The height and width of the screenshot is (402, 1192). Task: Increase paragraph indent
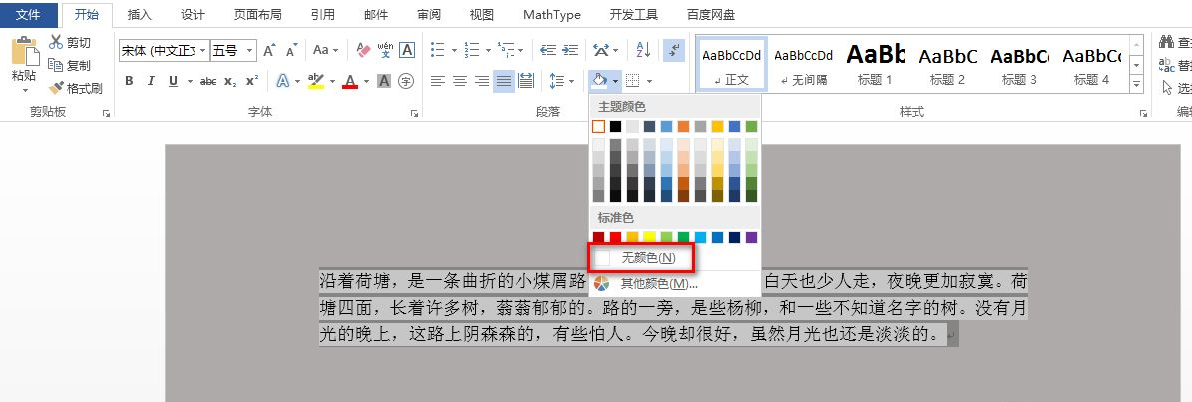pyautogui.click(x=570, y=50)
